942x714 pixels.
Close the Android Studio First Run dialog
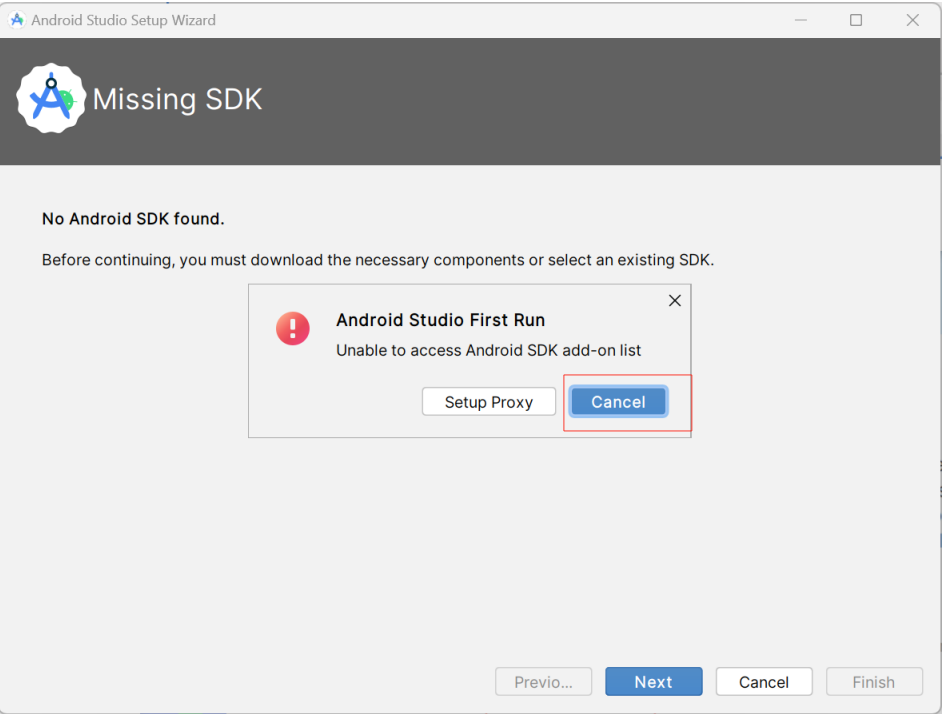675,301
